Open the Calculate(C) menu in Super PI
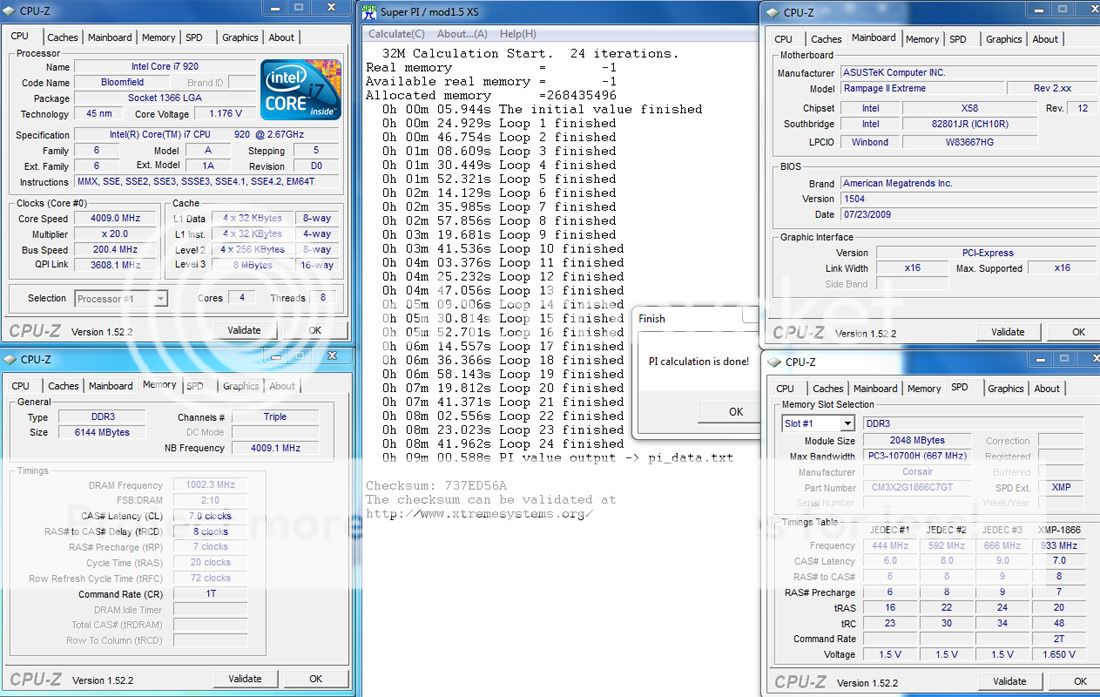Screen dimensions: 1100x697 click(x=396, y=34)
